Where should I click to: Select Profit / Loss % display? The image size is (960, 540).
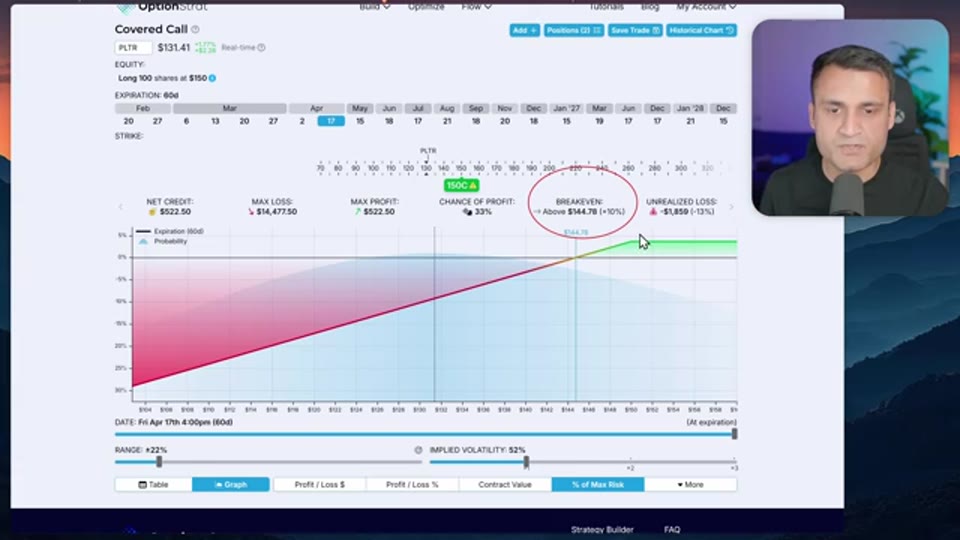(412, 484)
